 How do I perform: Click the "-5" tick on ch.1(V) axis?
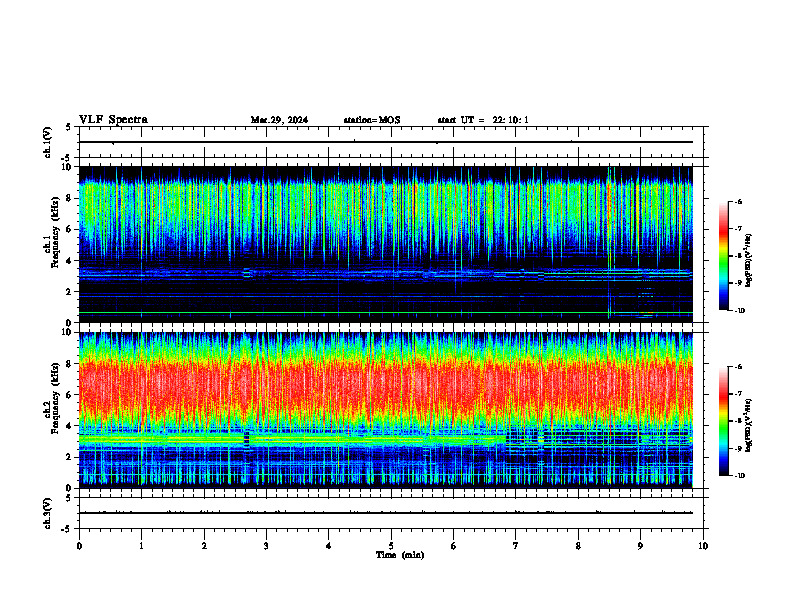pyautogui.click(x=67, y=158)
